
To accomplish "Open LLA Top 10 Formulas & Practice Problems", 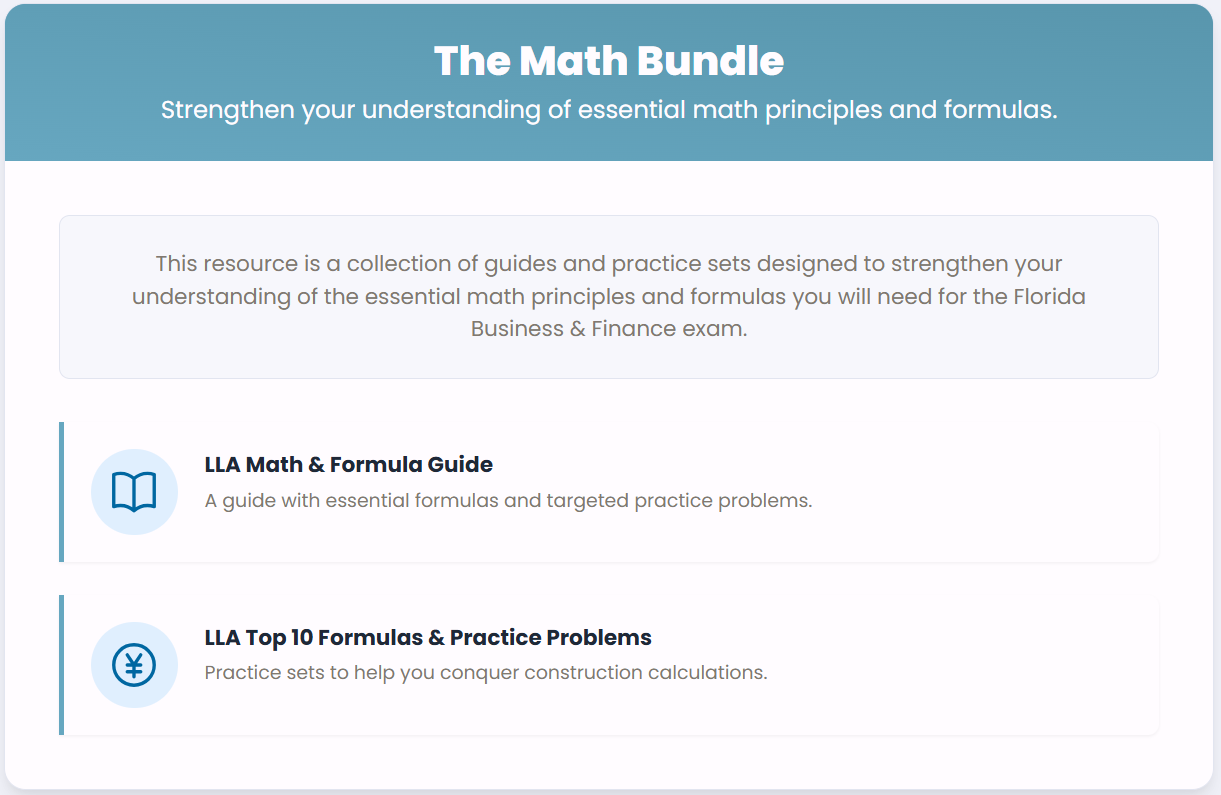I will pyautogui.click(x=427, y=637).
